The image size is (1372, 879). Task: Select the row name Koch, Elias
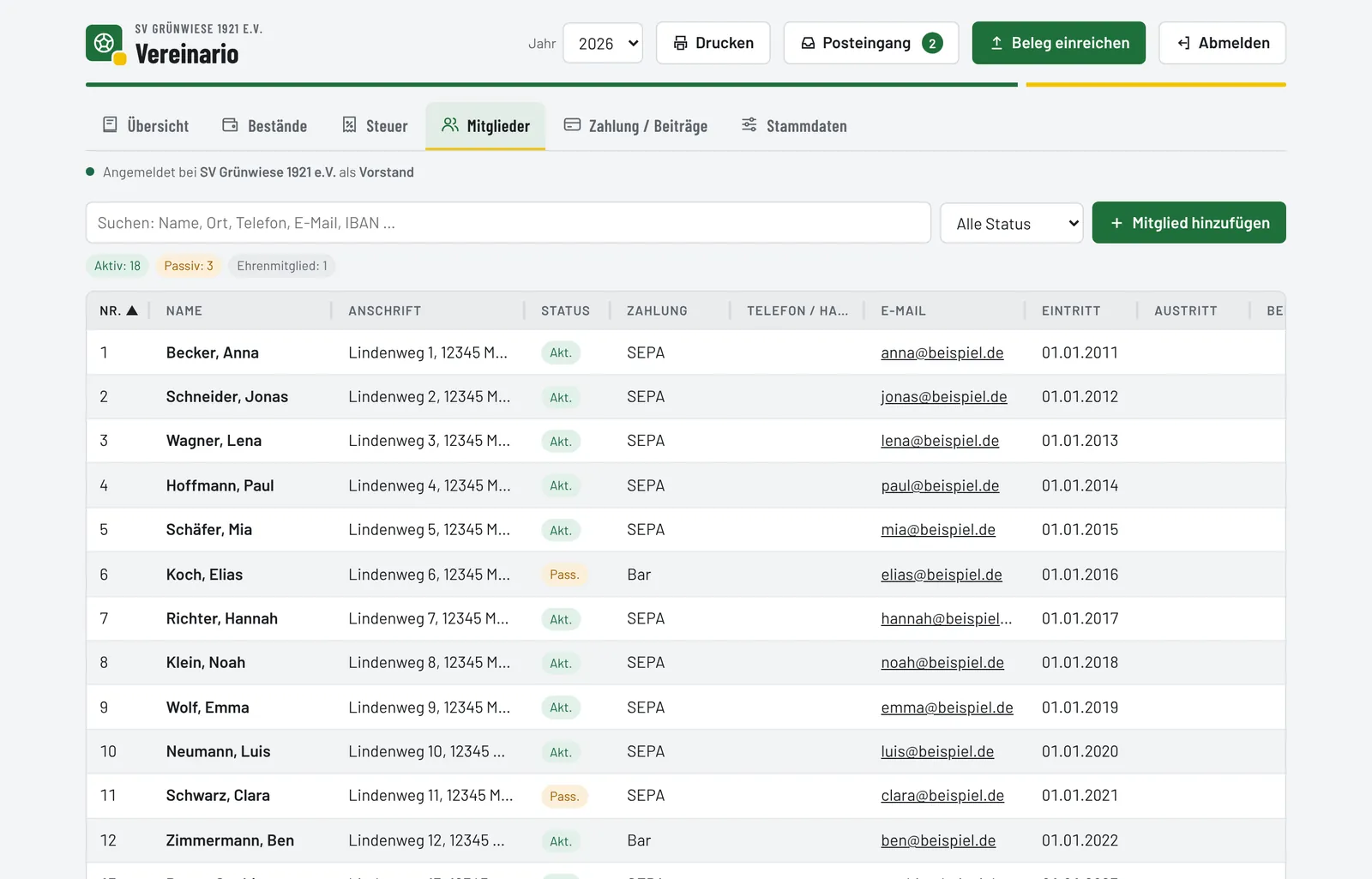point(204,575)
